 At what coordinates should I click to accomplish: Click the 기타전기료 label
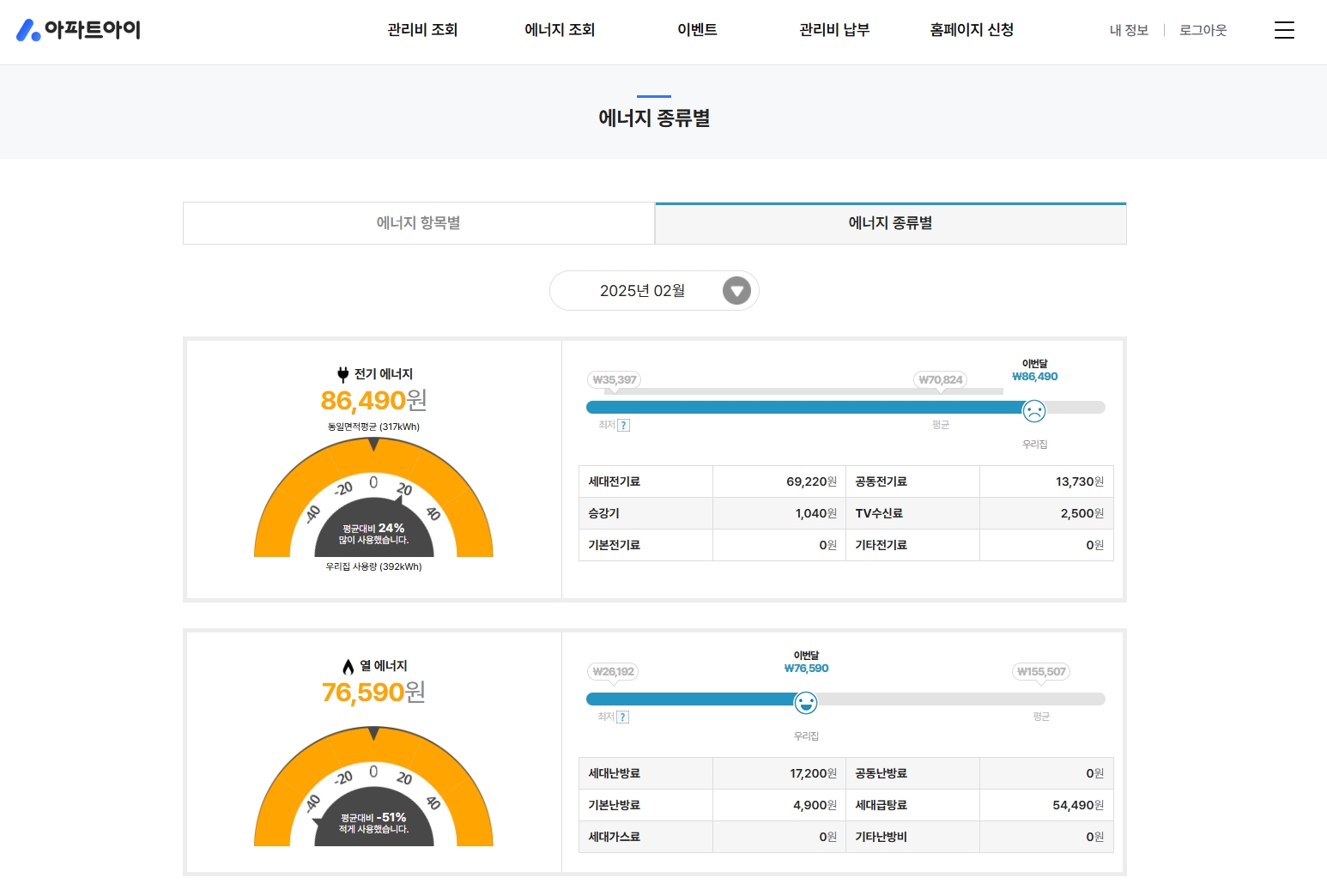point(881,545)
